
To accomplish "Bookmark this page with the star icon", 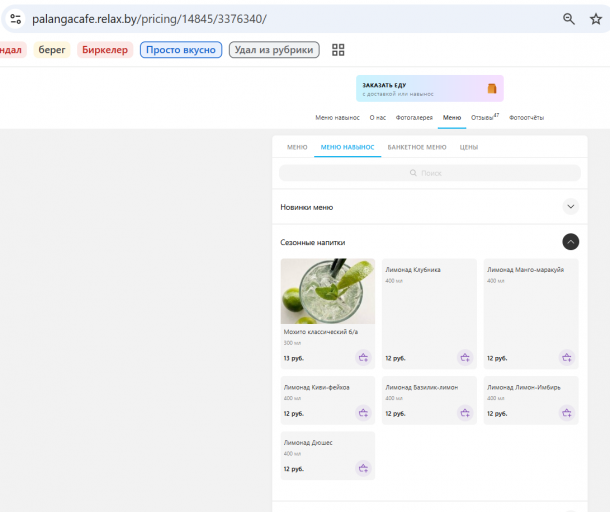I will [x=596, y=19].
